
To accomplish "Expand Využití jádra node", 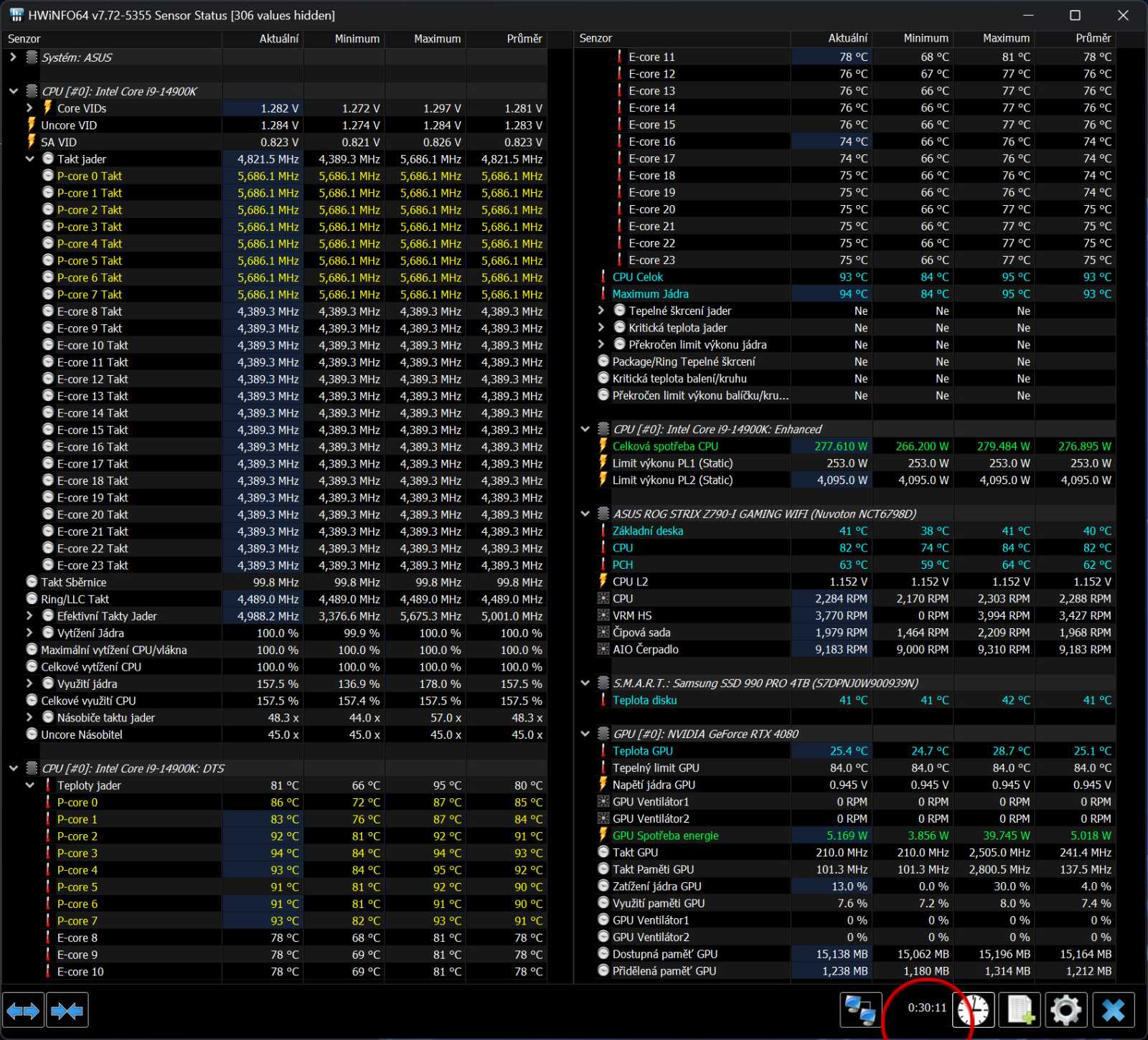I will point(29,684).
